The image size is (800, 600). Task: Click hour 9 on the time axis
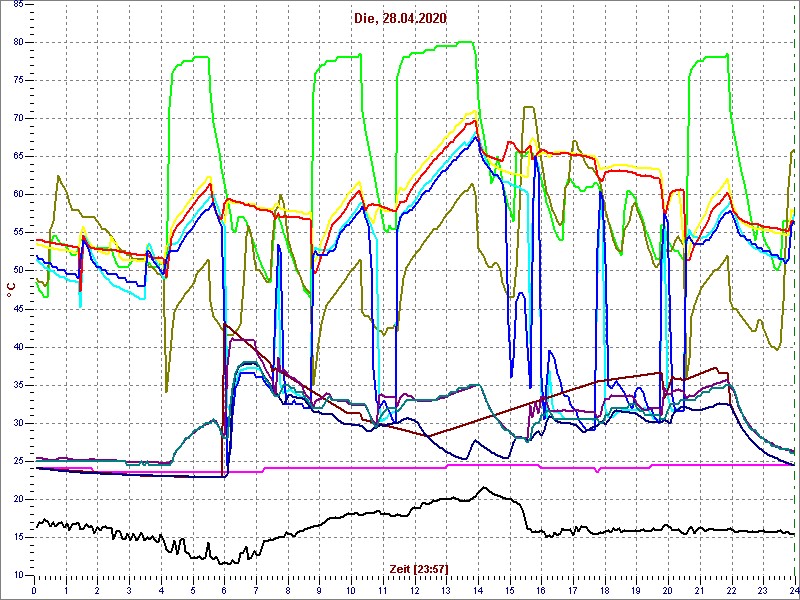point(319,590)
